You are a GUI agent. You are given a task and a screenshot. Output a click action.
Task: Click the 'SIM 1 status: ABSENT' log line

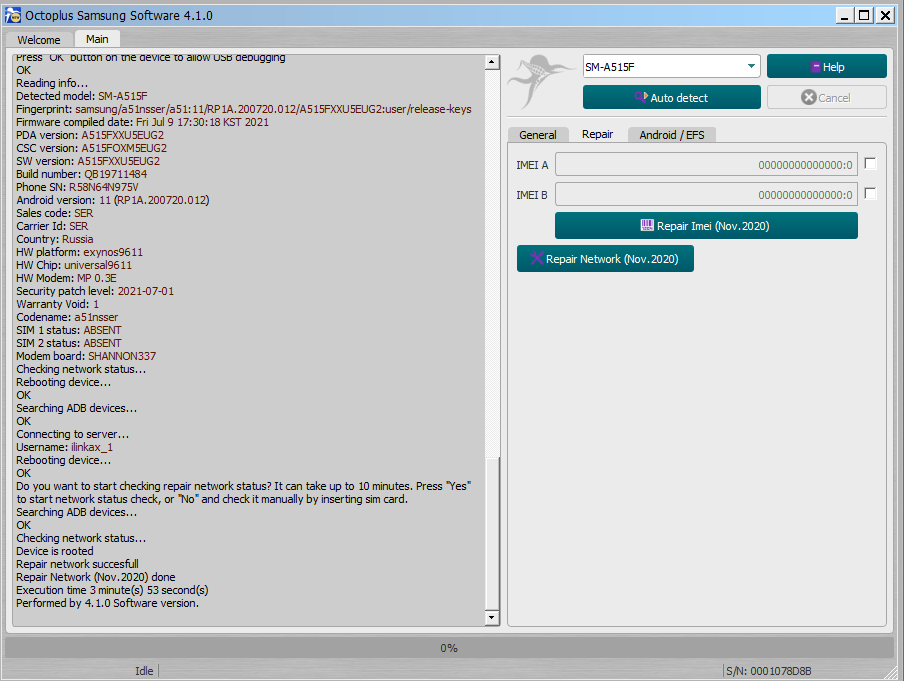(69, 330)
